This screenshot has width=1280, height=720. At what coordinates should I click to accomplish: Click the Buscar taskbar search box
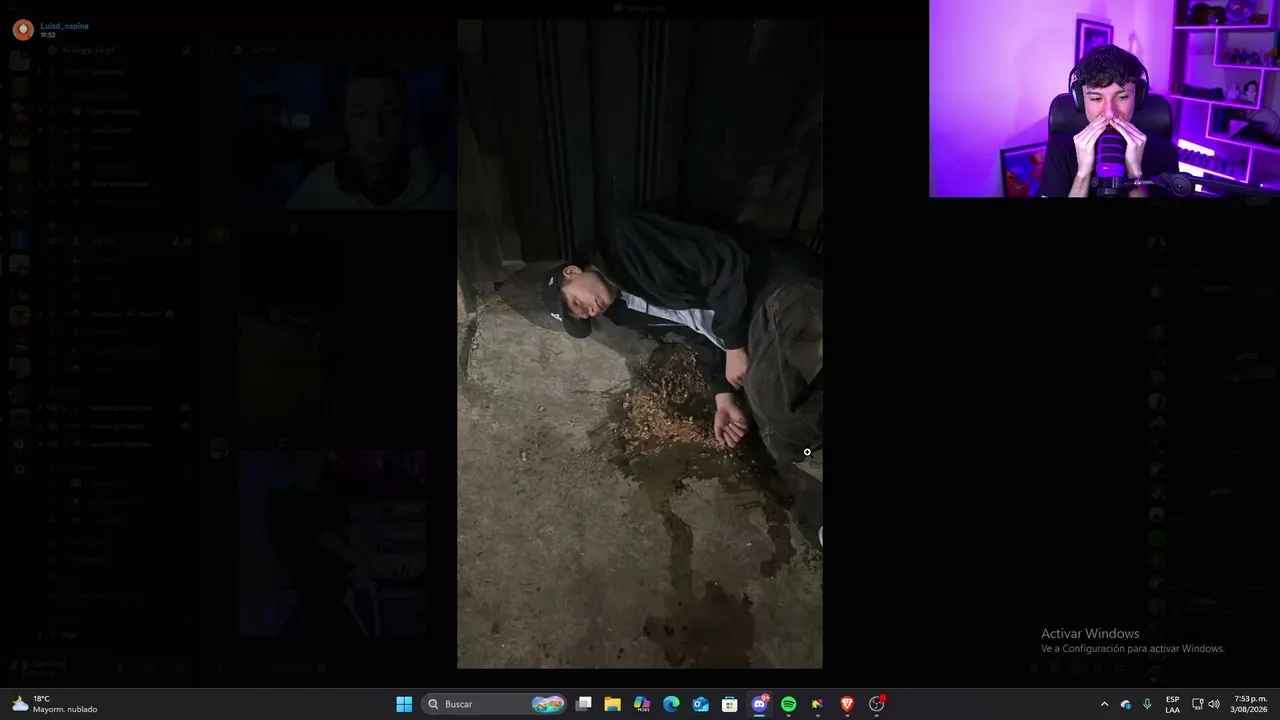495,704
